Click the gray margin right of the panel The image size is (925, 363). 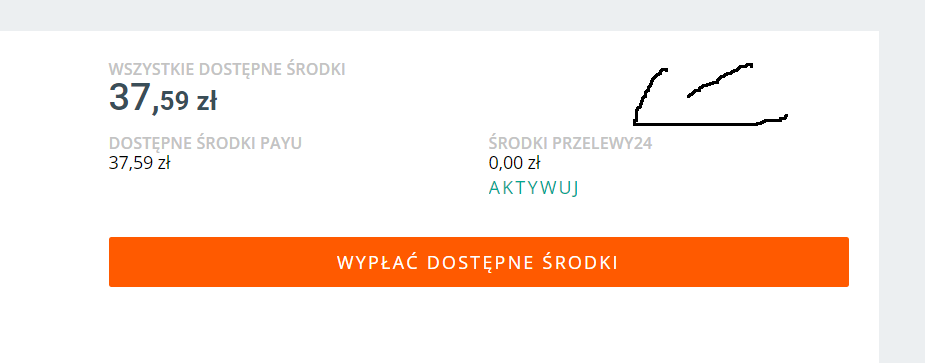tap(902, 197)
